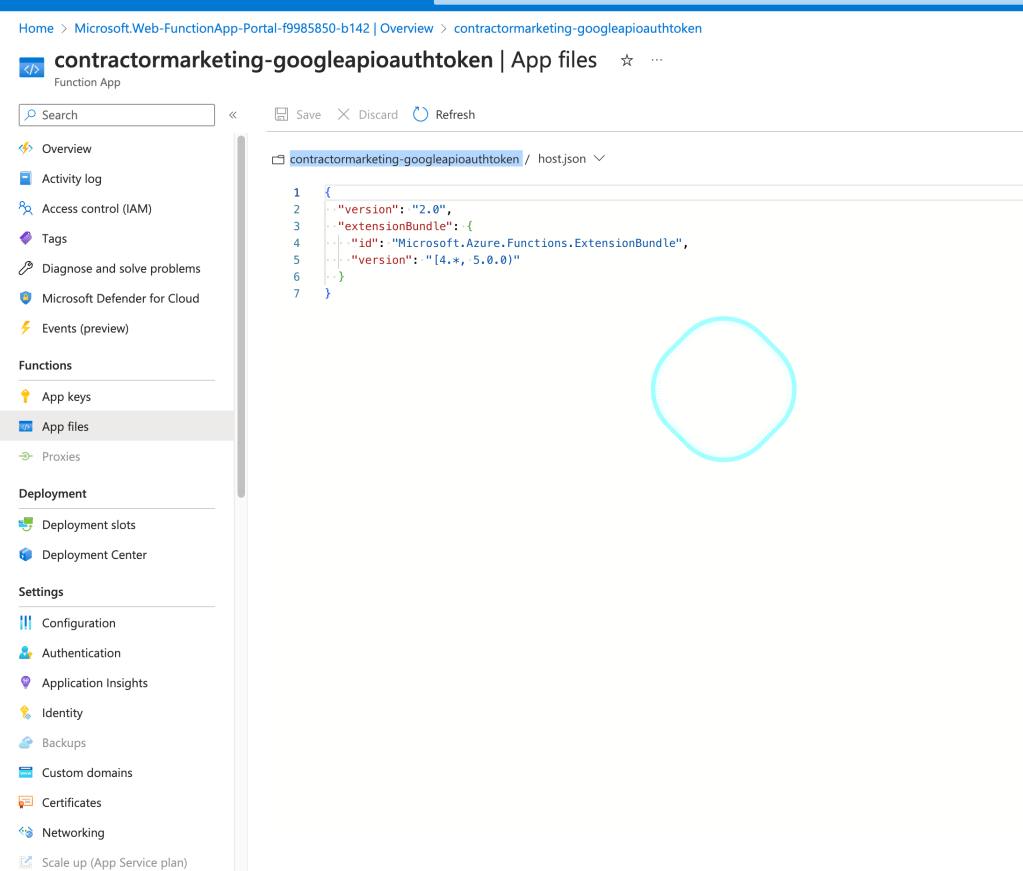
Task: Select Events (preview) menu item
Action: 85,328
